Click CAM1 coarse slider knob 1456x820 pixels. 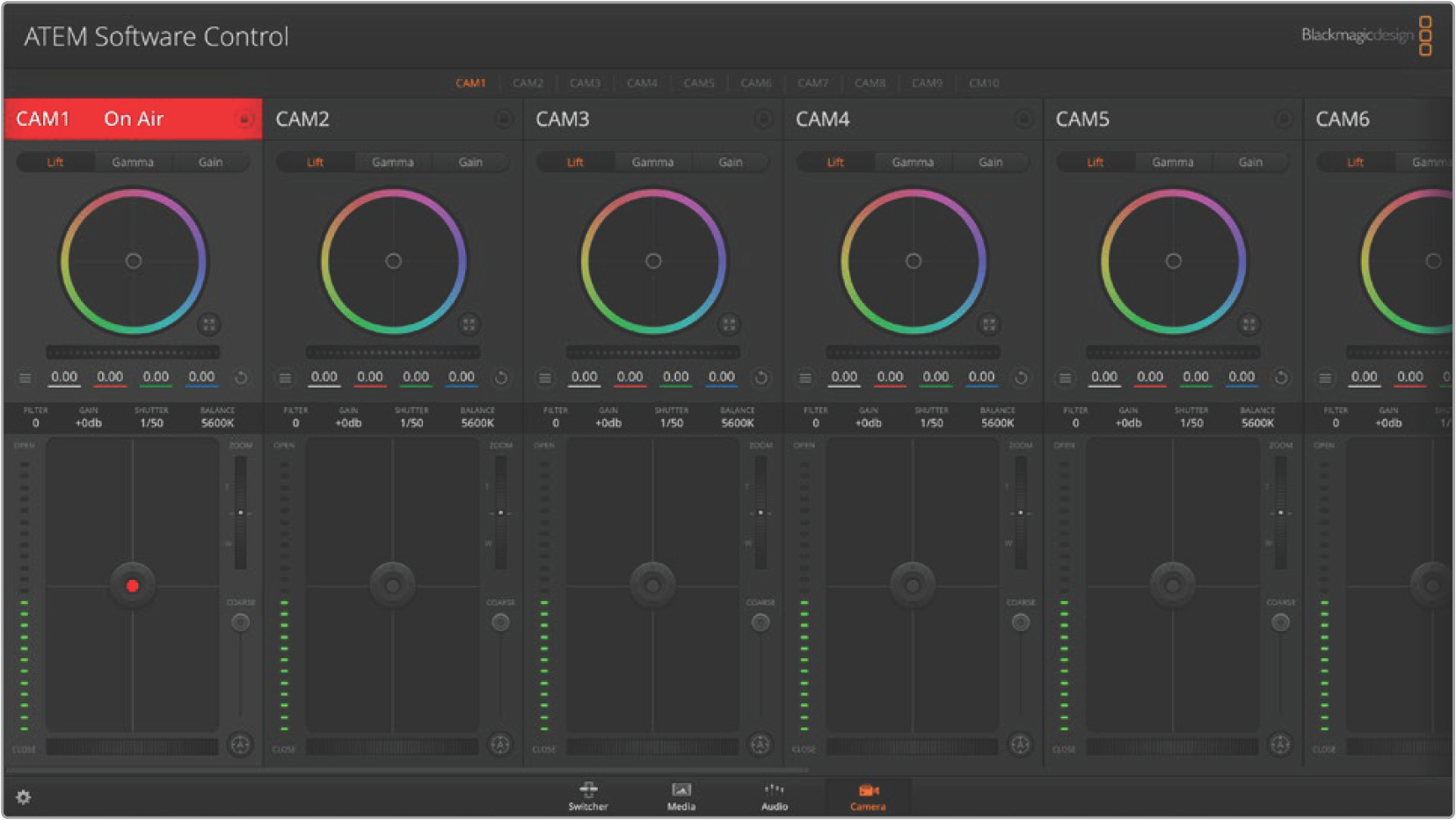pyautogui.click(x=240, y=622)
